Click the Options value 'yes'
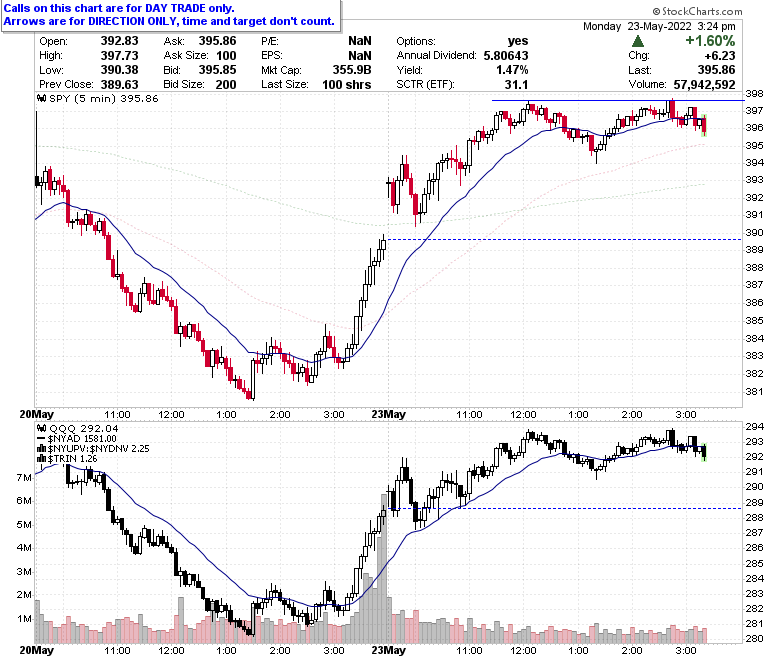This screenshot has height=659, width=780. click(x=518, y=41)
